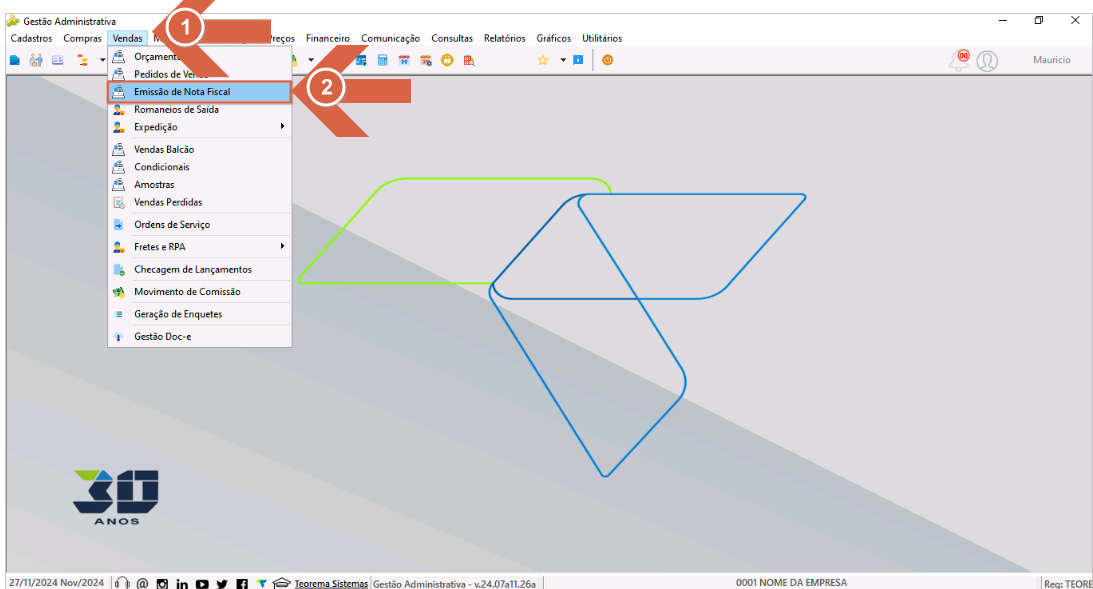Viewport: 1093px width, 589px height.
Task: Select Gestão Doc-e menu entry
Action: tap(199, 336)
